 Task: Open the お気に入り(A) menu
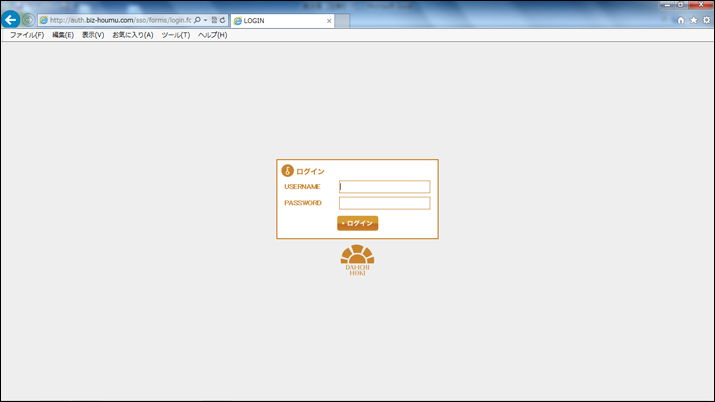coord(133,35)
